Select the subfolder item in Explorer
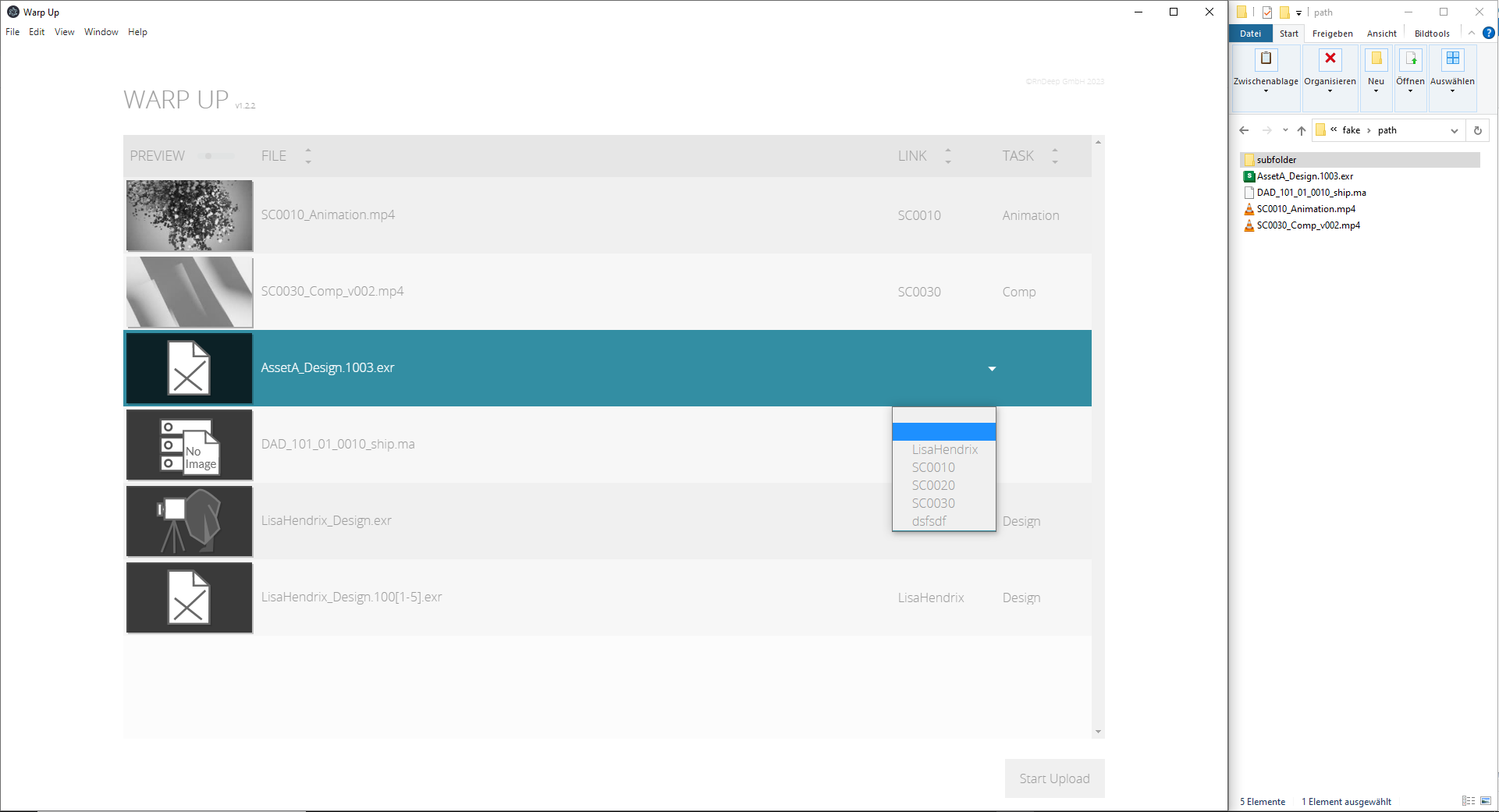The height and width of the screenshot is (812, 1499). (x=1277, y=160)
